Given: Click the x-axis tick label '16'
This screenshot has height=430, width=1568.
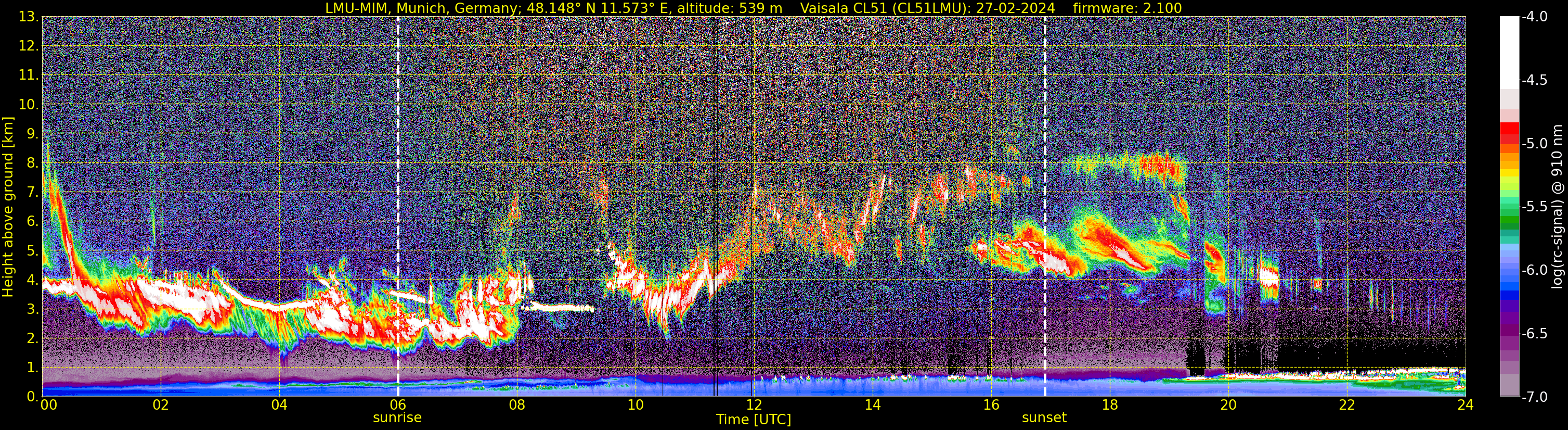Looking at the screenshot, I should coord(991,405).
